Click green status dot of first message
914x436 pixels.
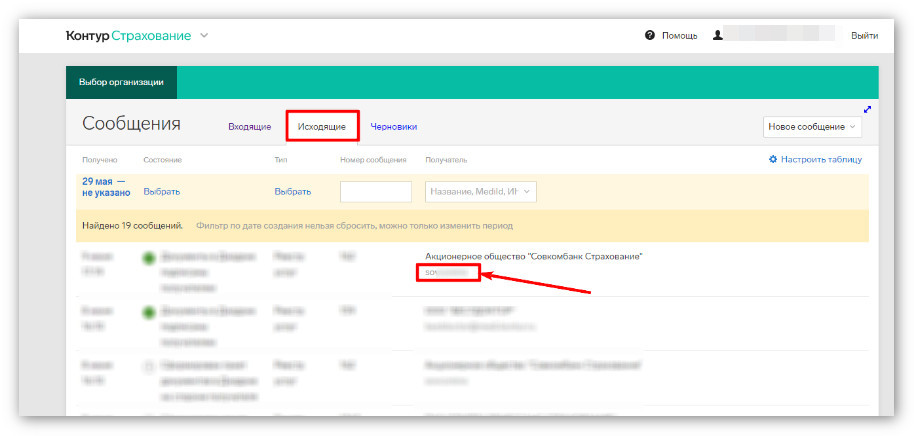click(149, 258)
